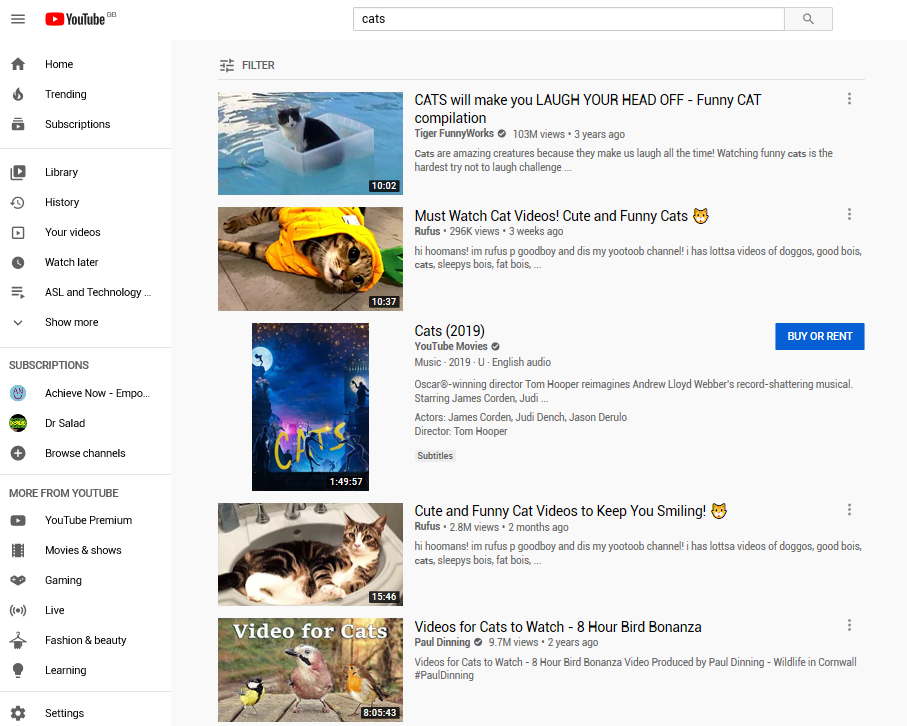The image size is (907, 726).
Task: Open YouTube Movies channel link
Action: 451,347
